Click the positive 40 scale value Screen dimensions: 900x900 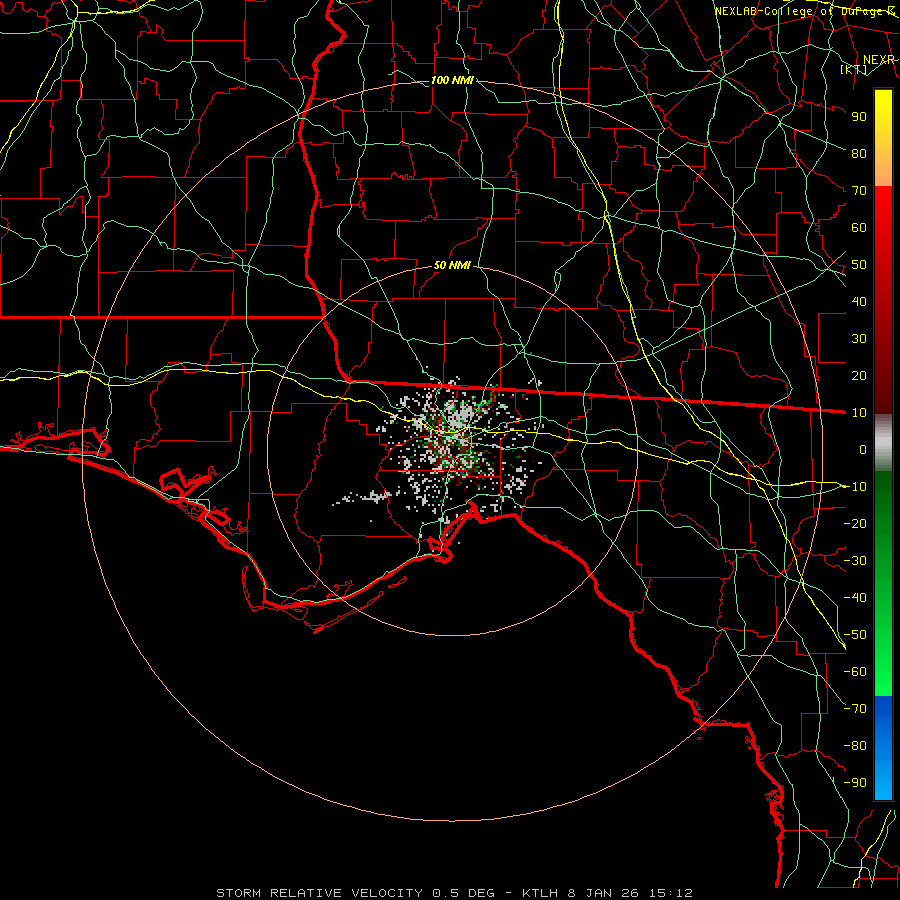(859, 301)
